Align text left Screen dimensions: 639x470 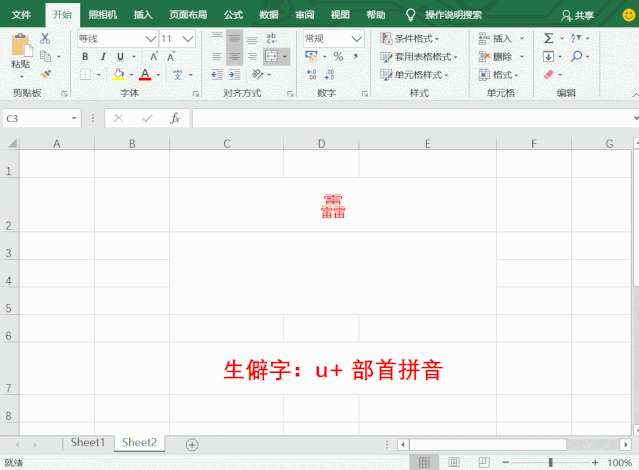coord(217,57)
